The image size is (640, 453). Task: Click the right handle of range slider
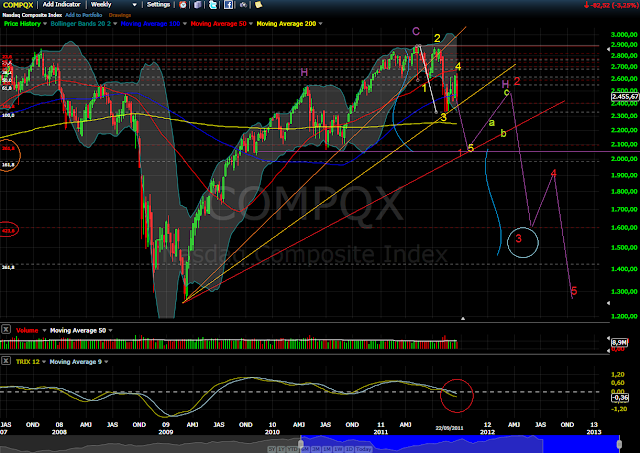click(619, 444)
